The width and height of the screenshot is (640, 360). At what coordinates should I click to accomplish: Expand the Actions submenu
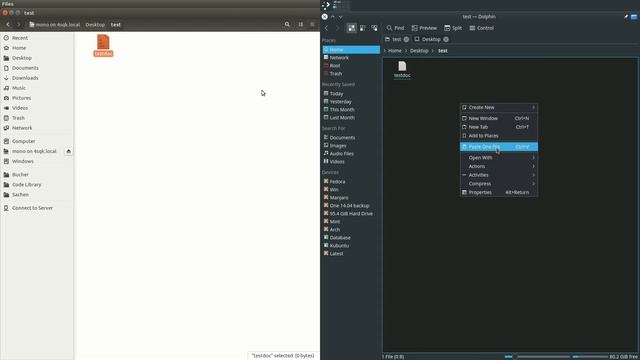[x=498, y=166]
